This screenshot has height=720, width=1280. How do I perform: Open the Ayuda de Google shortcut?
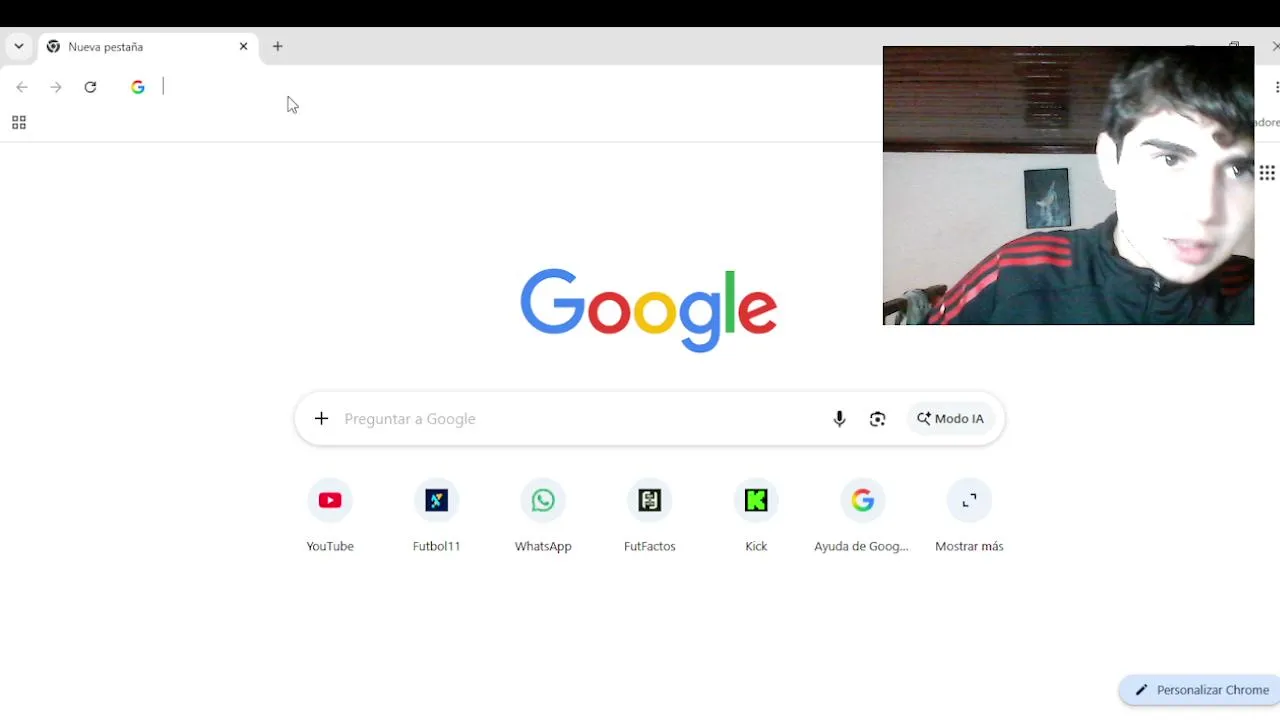click(862, 517)
